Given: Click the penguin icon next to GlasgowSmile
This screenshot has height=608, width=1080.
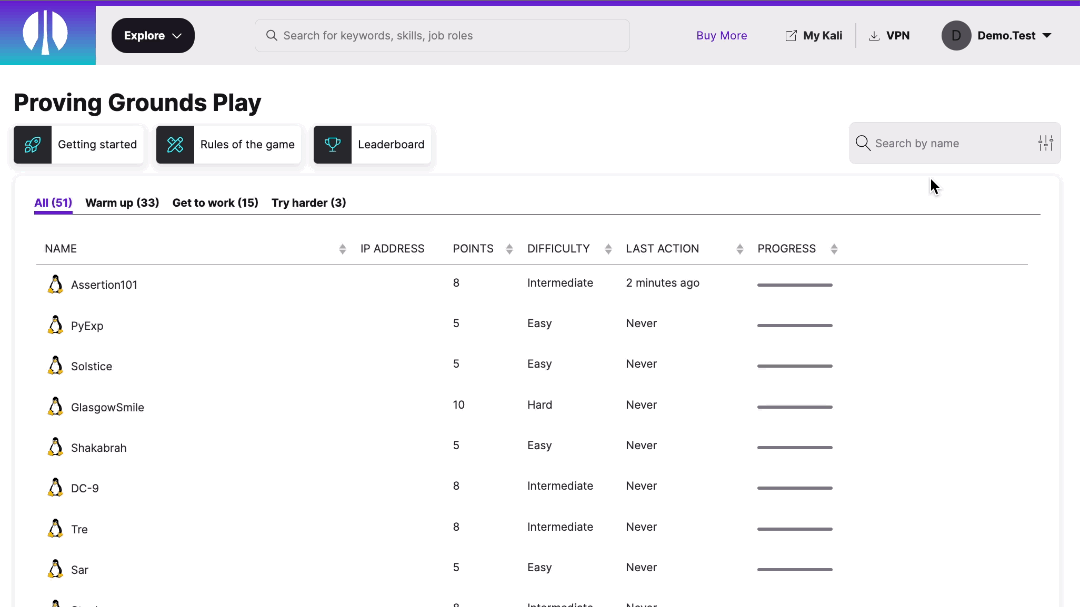Looking at the screenshot, I should 55,406.
